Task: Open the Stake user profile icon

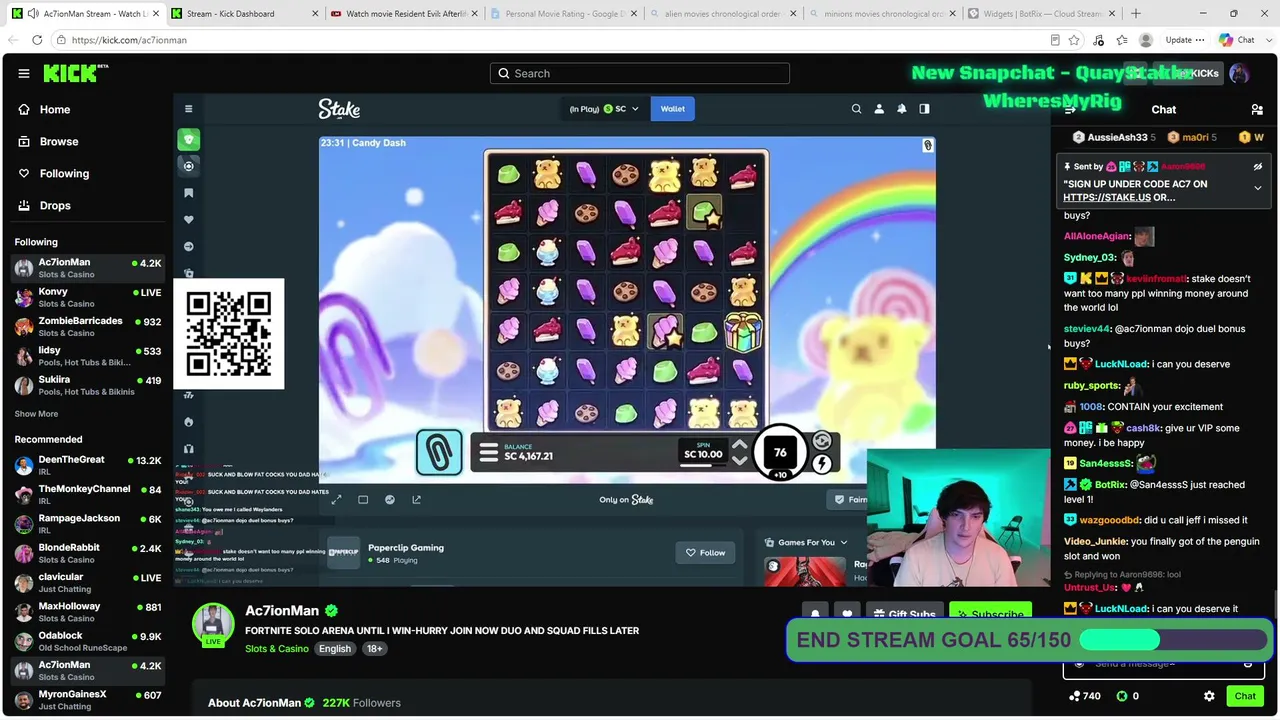Action: click(879, 109)
